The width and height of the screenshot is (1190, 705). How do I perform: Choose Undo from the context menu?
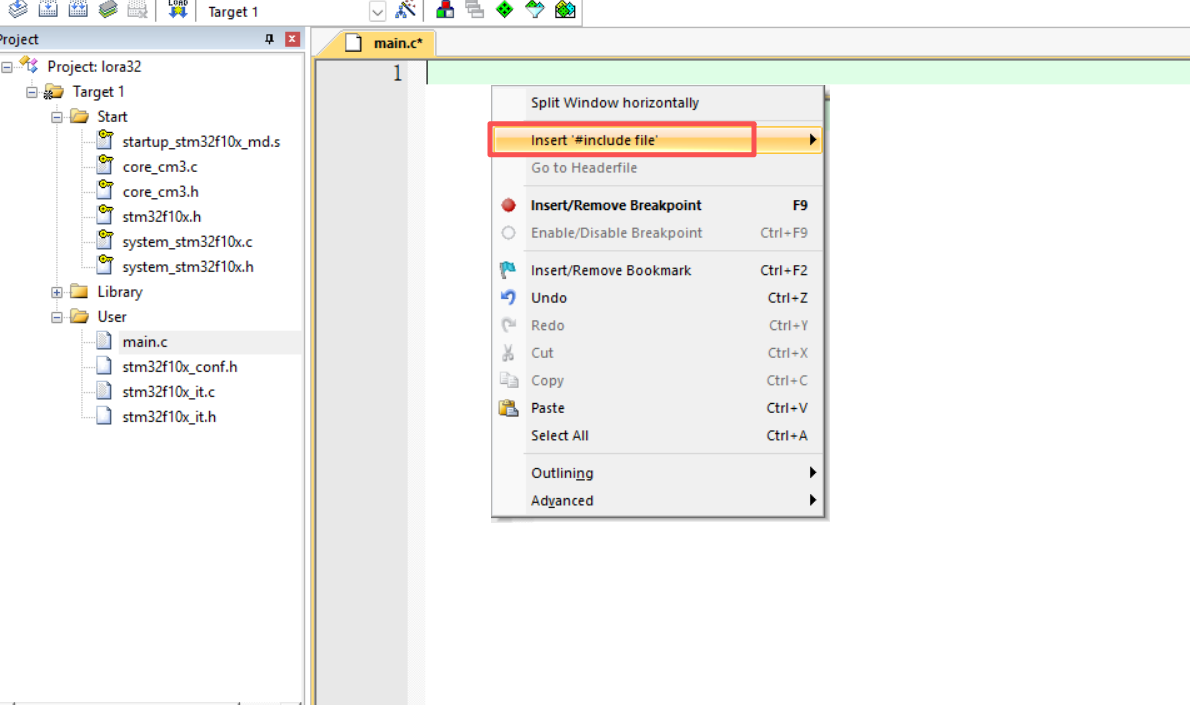(657, 297)
